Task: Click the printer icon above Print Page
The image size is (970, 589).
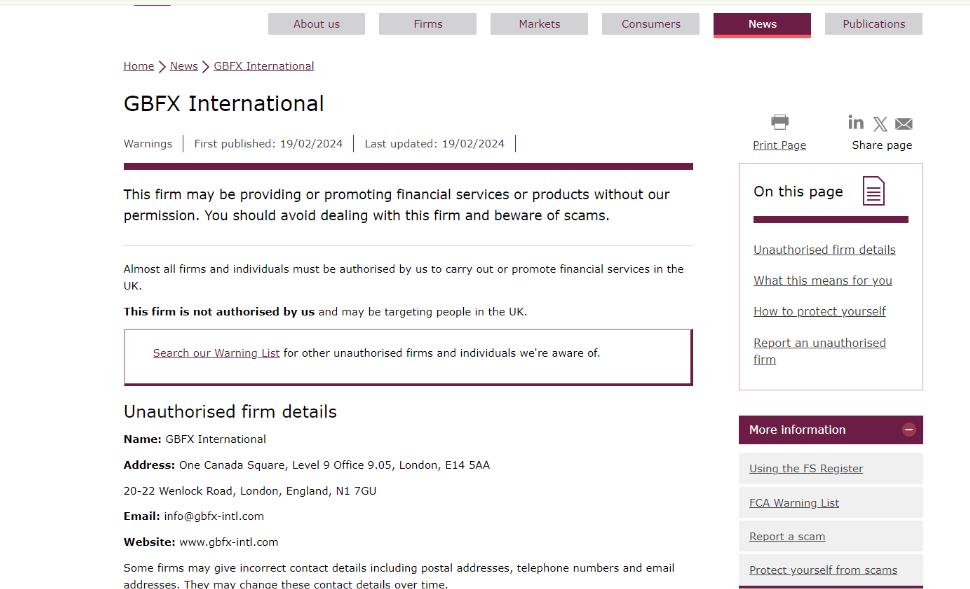Action: (779, 122)
